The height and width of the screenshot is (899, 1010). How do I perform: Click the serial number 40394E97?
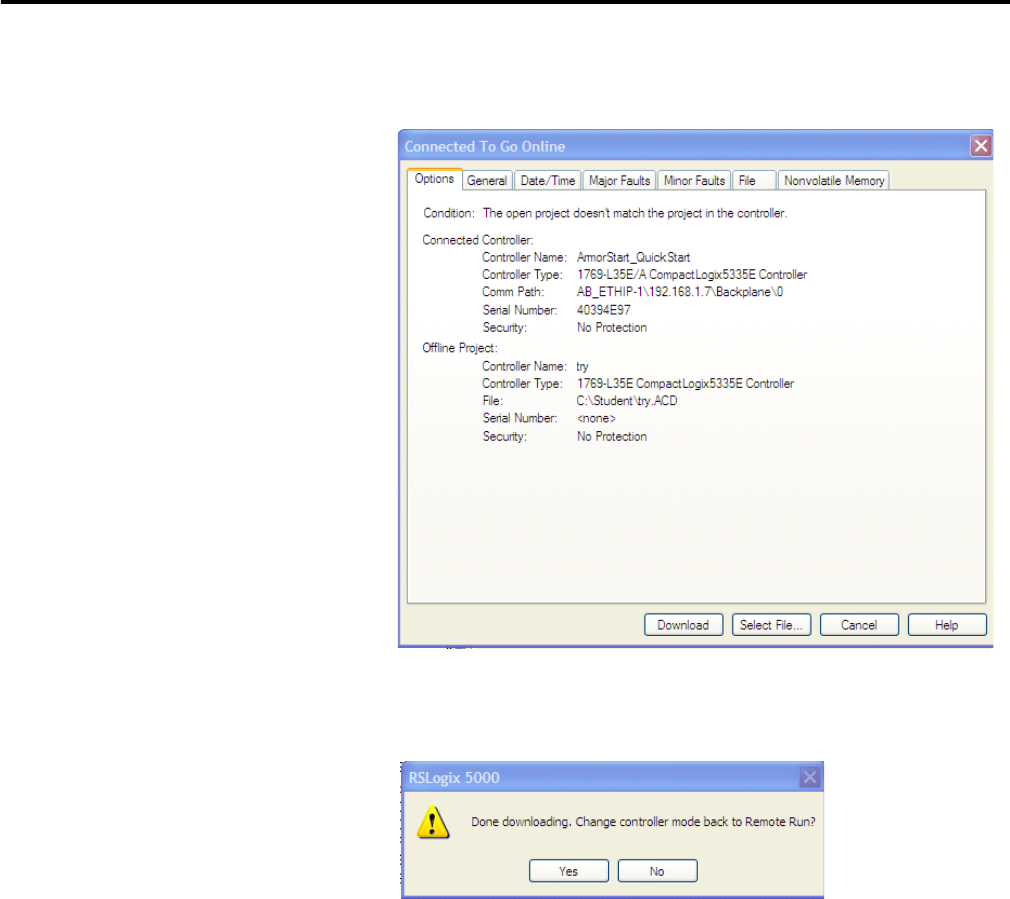604,310
